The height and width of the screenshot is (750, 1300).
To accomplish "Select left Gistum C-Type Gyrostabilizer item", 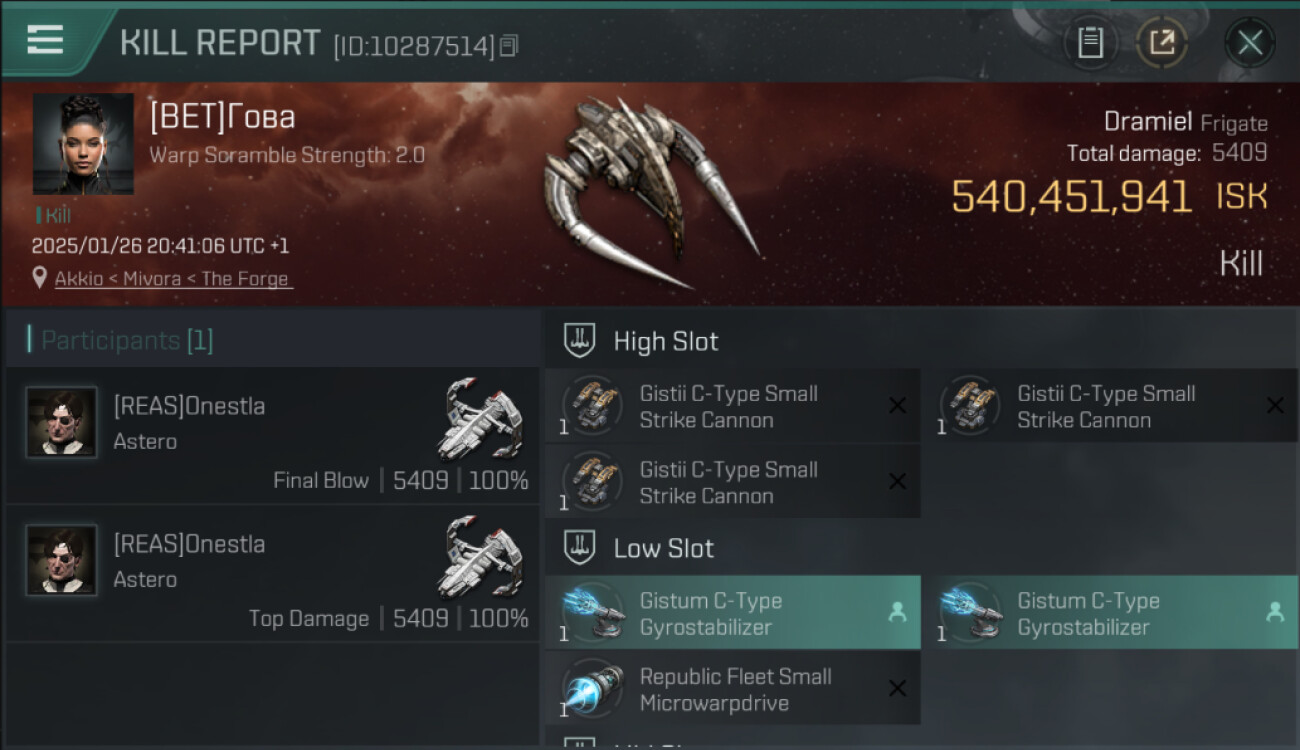I will [732, 613].
